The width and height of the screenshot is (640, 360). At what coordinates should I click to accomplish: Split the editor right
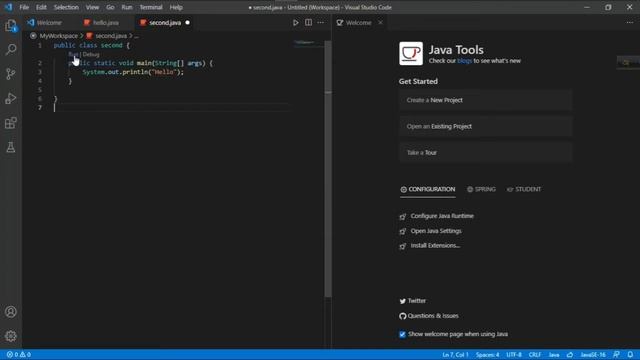click(x=309, y=23)
